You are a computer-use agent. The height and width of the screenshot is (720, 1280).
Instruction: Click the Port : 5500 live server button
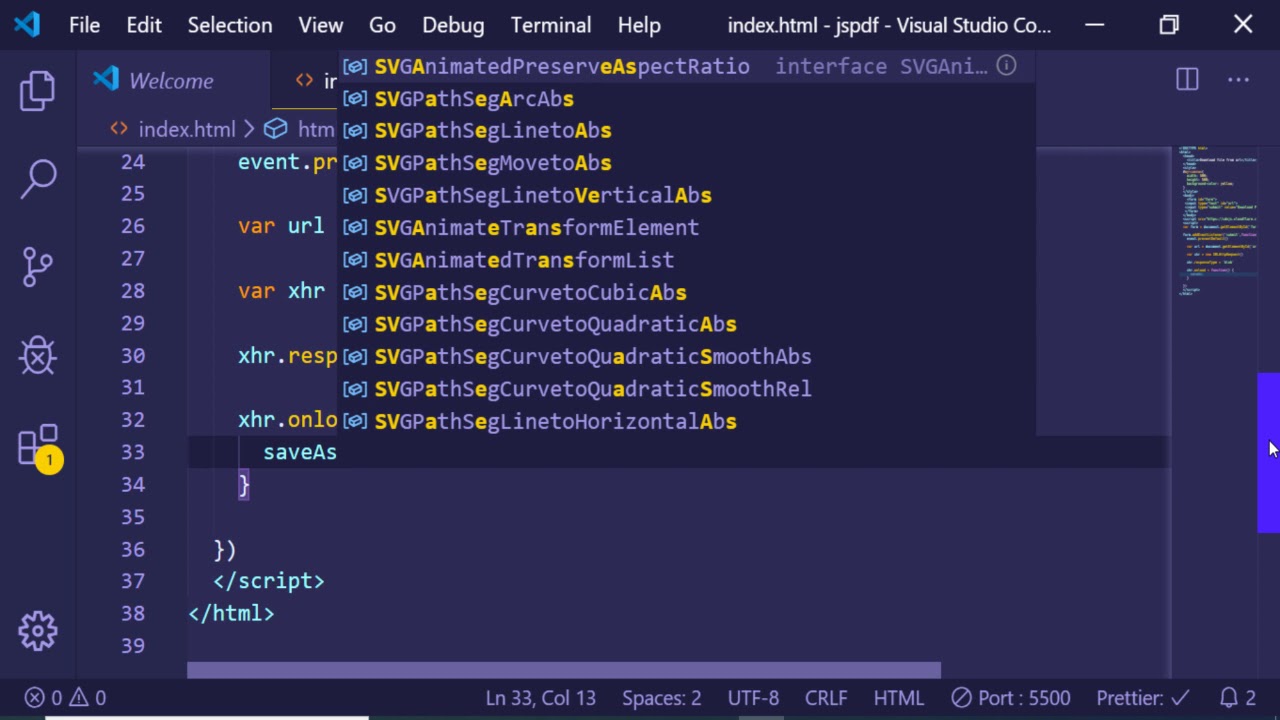(x=1010, y=698)
